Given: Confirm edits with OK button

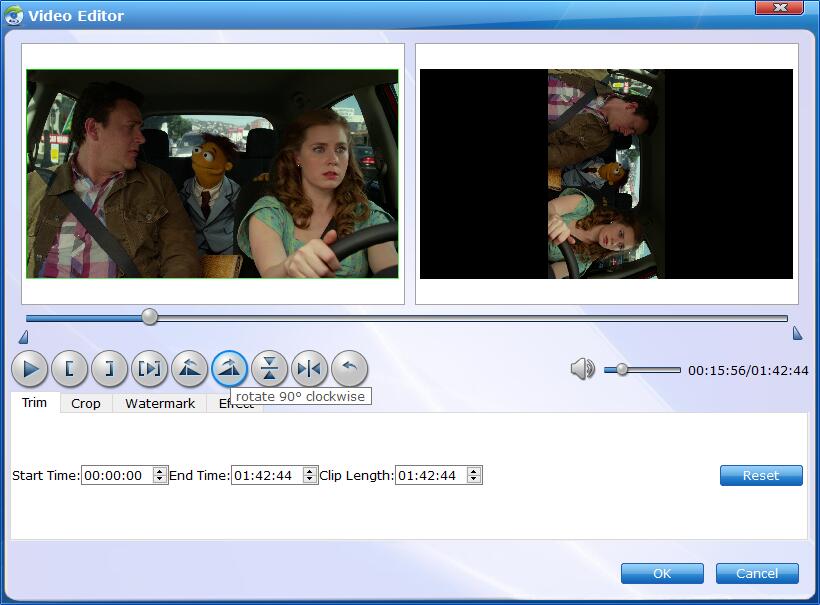Looking at the screenshot, I should 662,573.
